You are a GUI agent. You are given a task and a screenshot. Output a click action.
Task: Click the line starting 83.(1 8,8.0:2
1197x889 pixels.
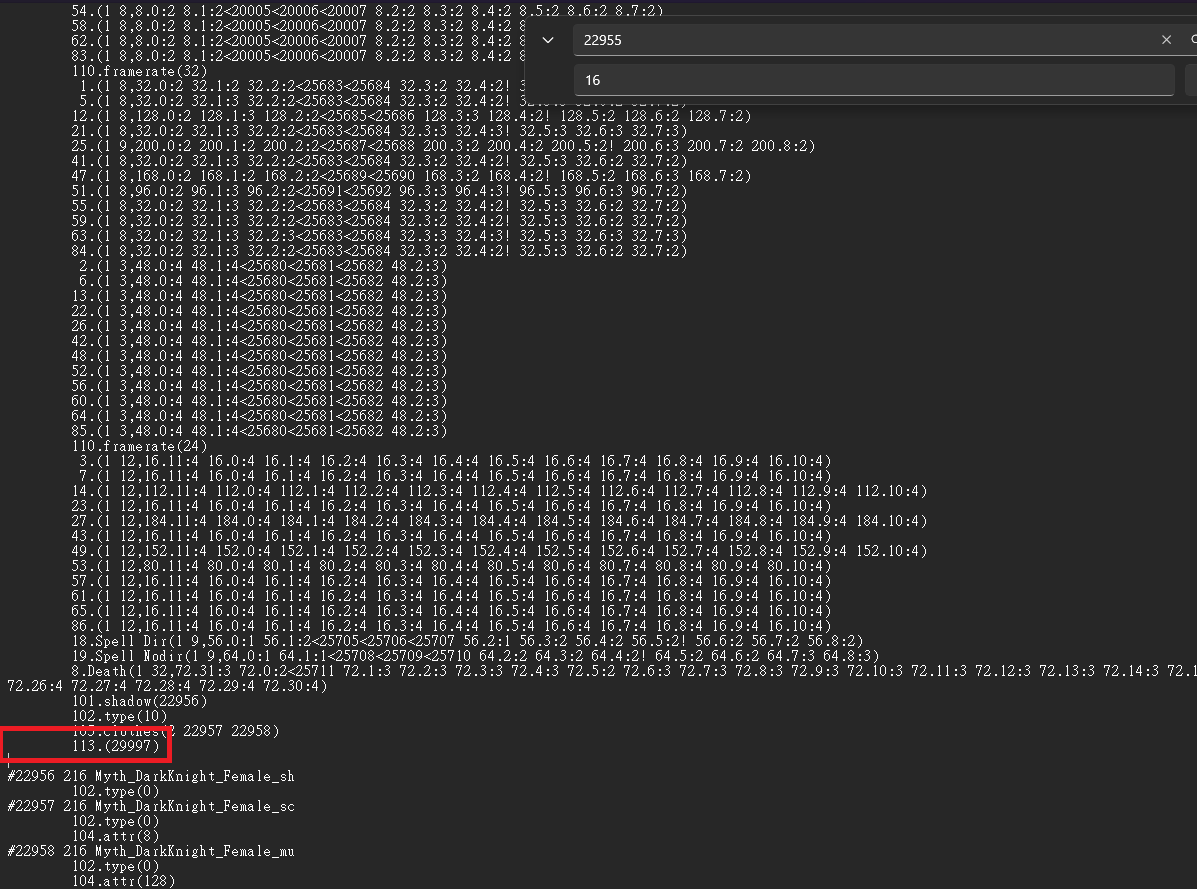click(x=298, y=56)
